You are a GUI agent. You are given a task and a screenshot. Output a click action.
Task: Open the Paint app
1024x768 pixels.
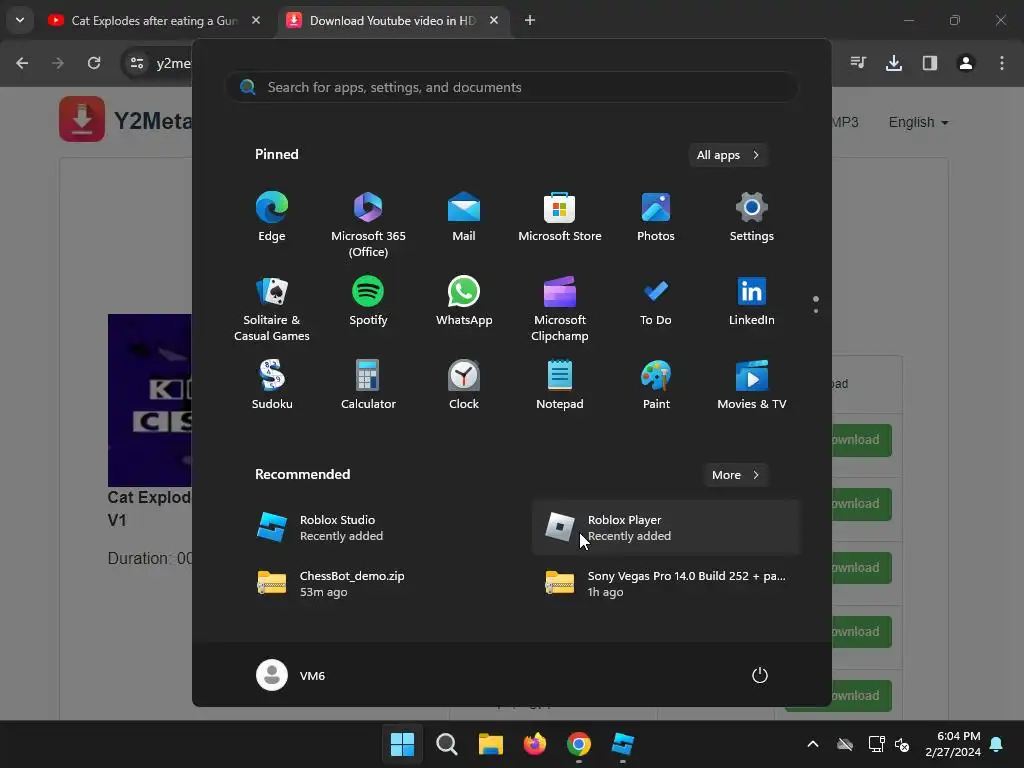tap(656, 385)
